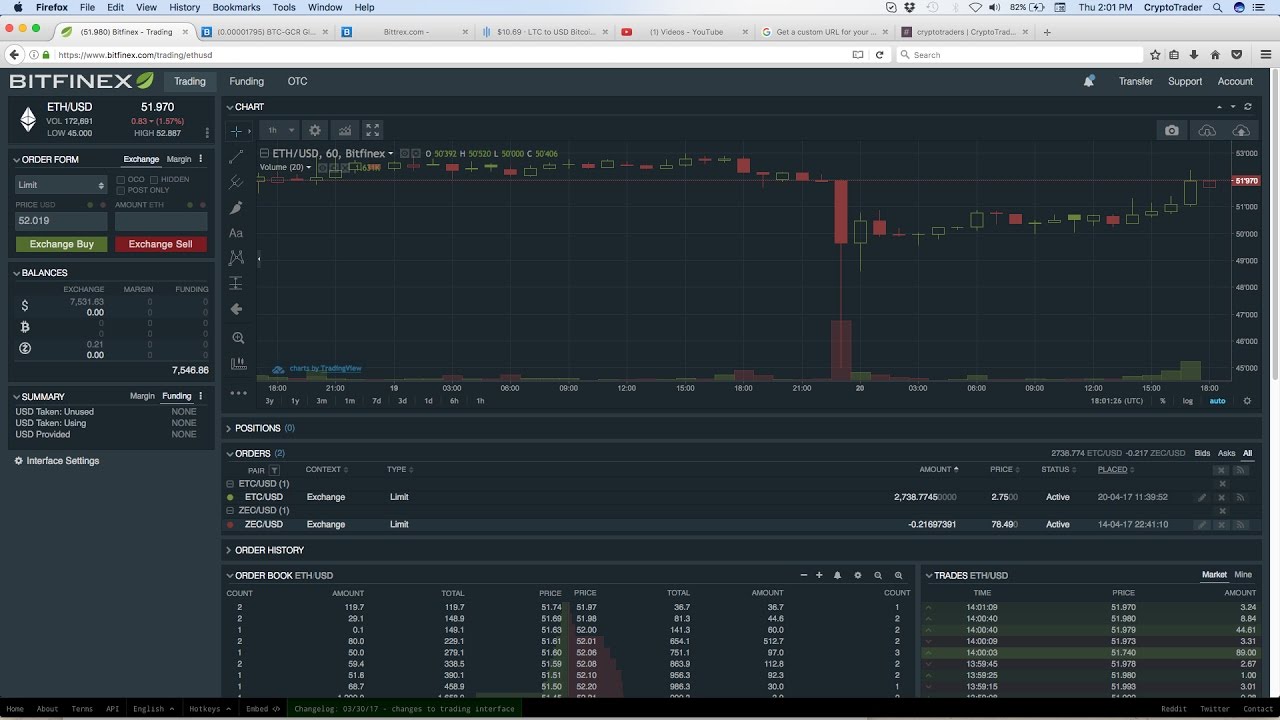The width and height of the screenshot is (1280, 720).
Task: Open the pair filter icon in Orders
Action: tap(275, 470)
